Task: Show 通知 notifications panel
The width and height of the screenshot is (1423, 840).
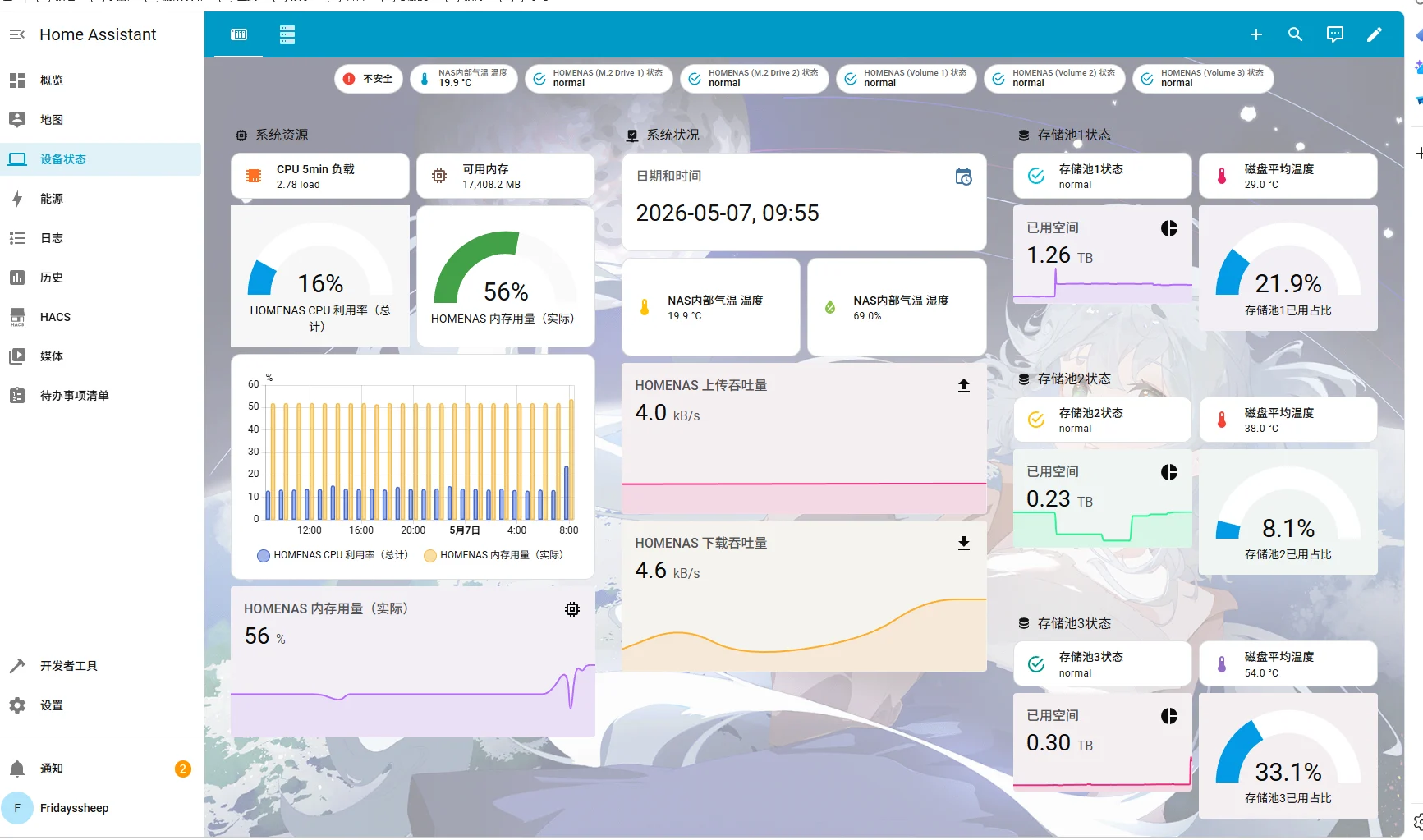Action: (x=100, y=769)
